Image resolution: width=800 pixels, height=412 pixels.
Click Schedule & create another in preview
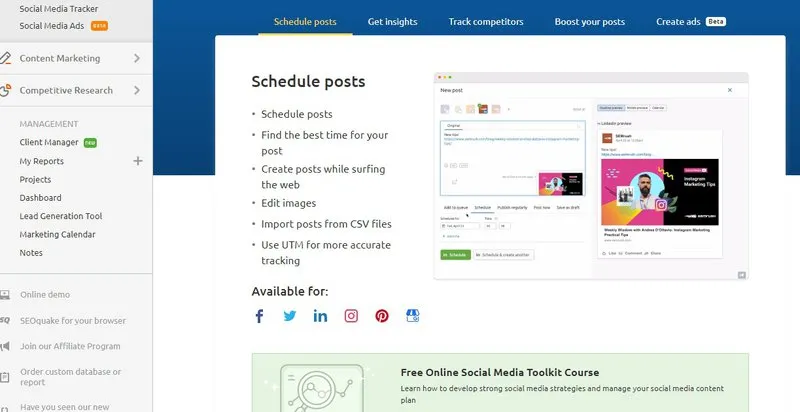(x=504, y=254)
